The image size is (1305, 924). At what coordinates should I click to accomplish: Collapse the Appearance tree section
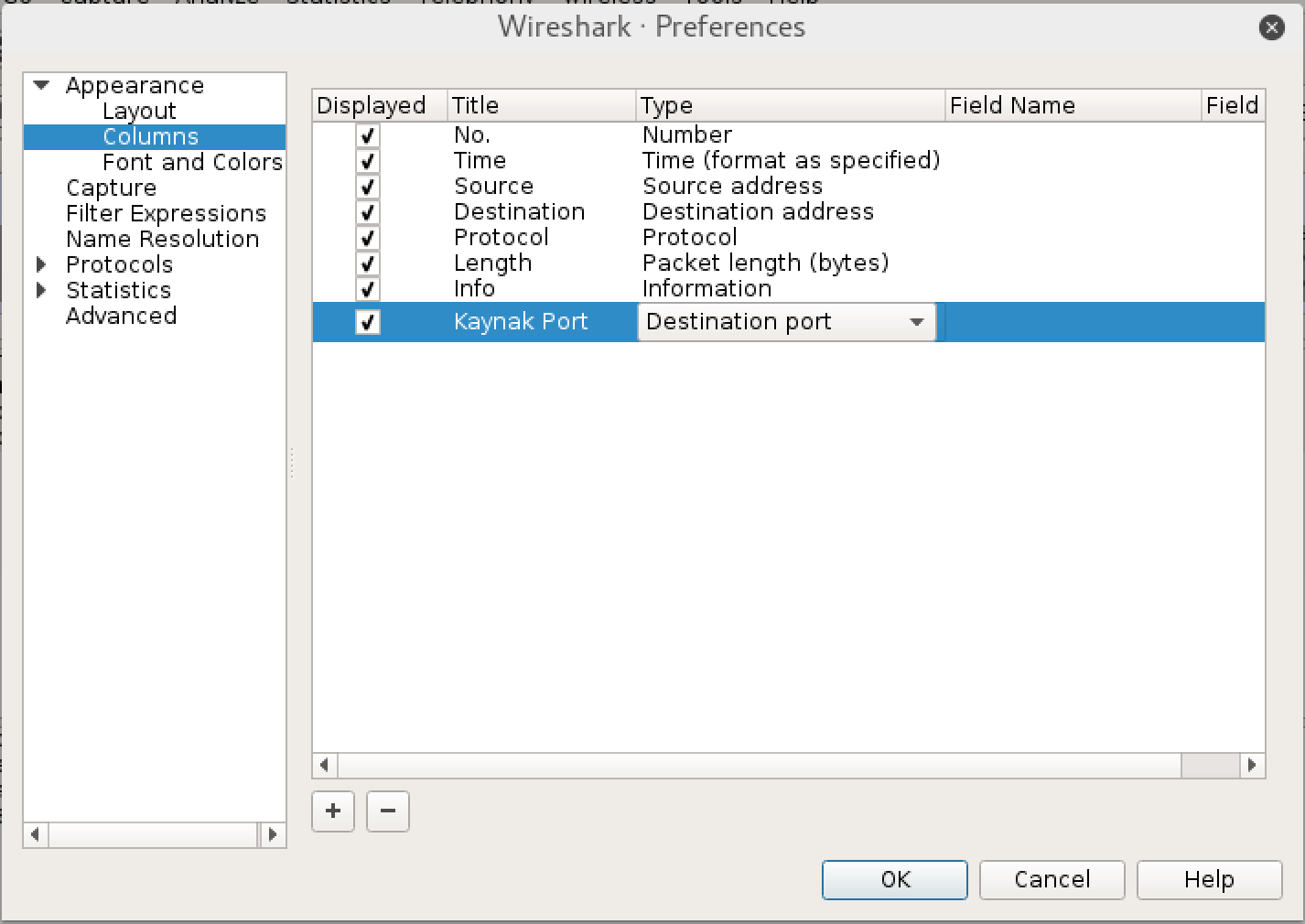pyautogui.click(x=41, y=85)
